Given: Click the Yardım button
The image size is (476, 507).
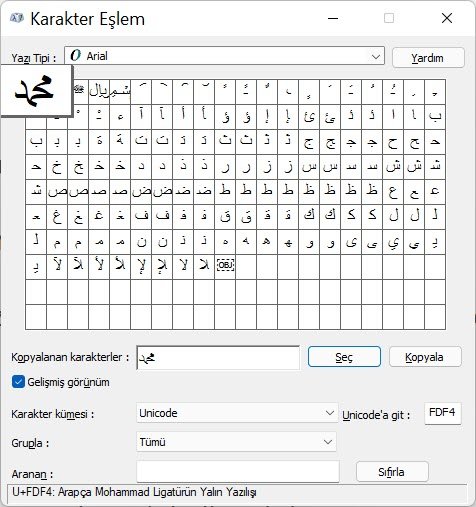Looking at the screenshot, I should tap(428, 58).
